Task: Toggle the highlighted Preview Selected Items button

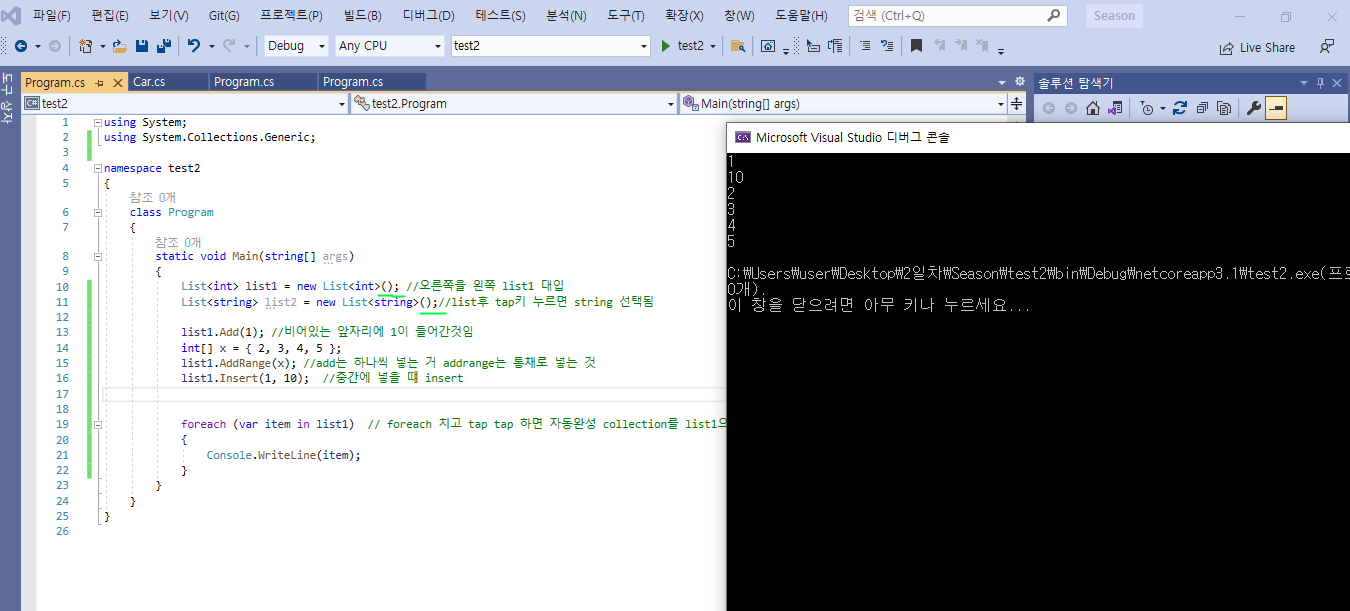Action: tap(1276, 108)
